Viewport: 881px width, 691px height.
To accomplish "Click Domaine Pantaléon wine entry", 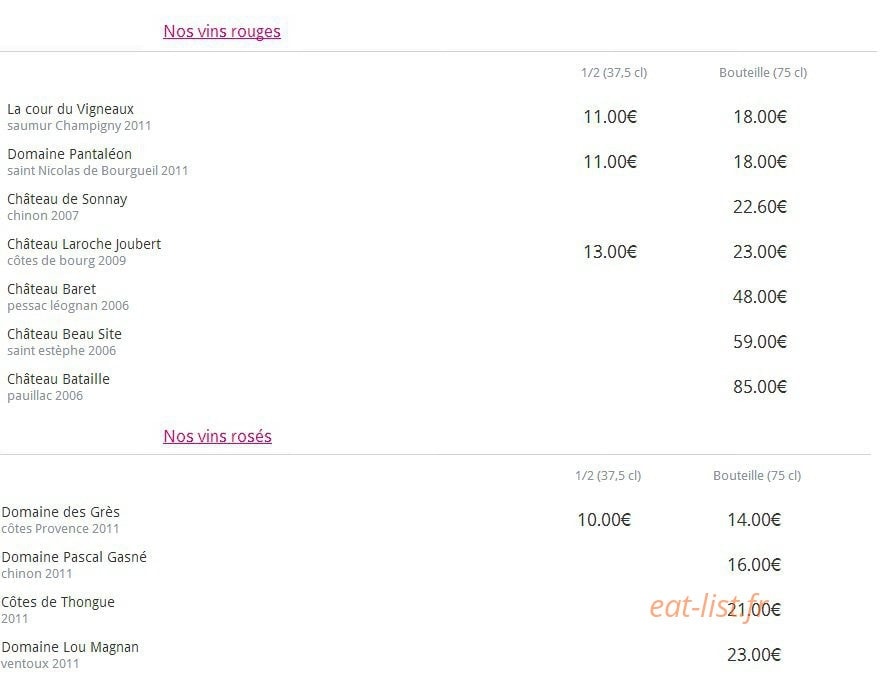I will tap(69, 154).
